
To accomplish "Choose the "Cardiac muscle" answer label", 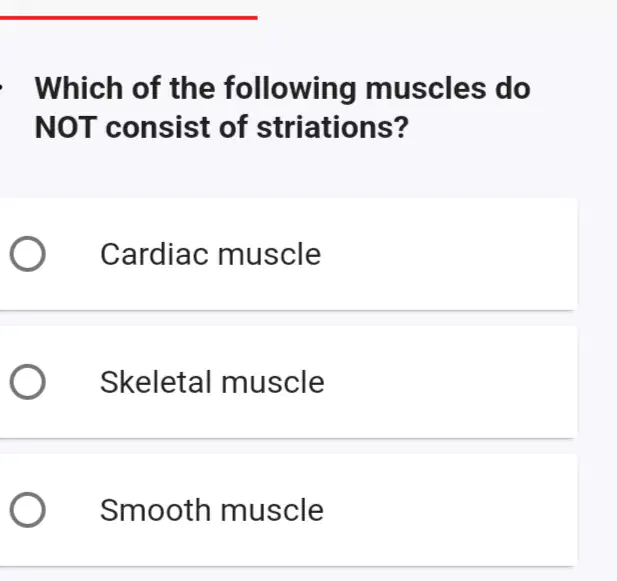I will pyautogui.click(x=211, y=254).
